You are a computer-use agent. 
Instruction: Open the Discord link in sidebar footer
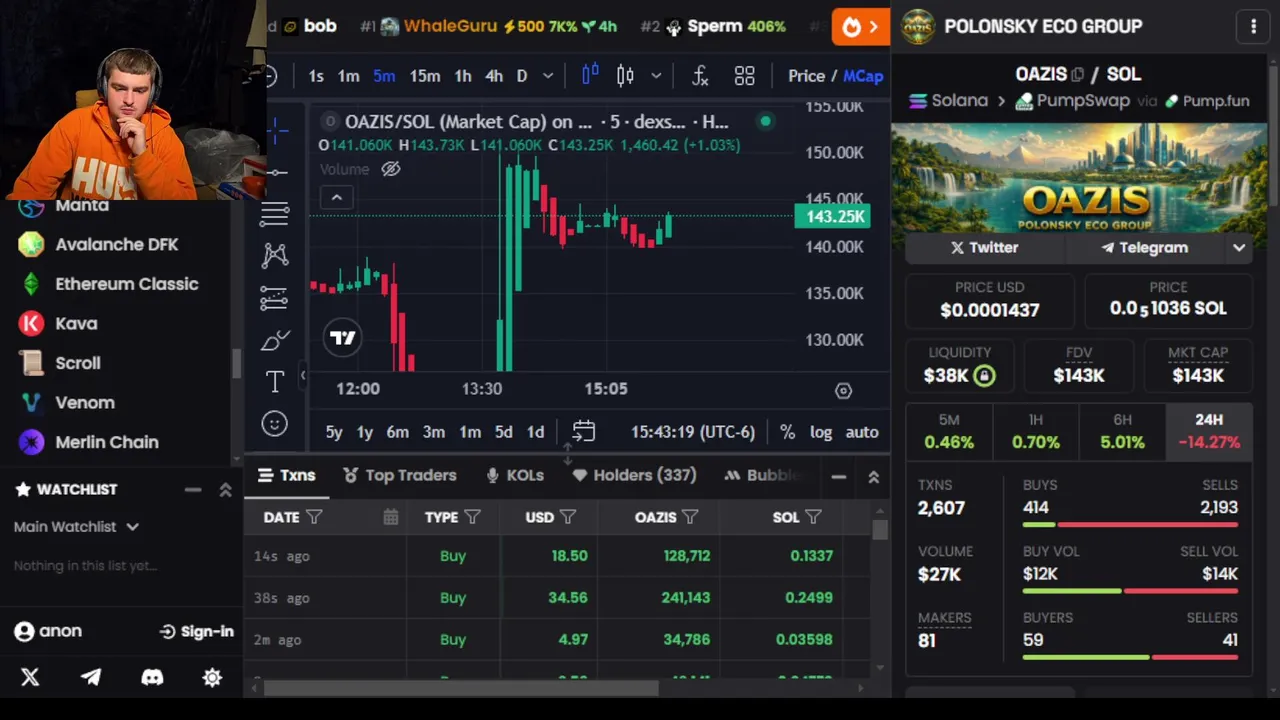pos(152,677)
